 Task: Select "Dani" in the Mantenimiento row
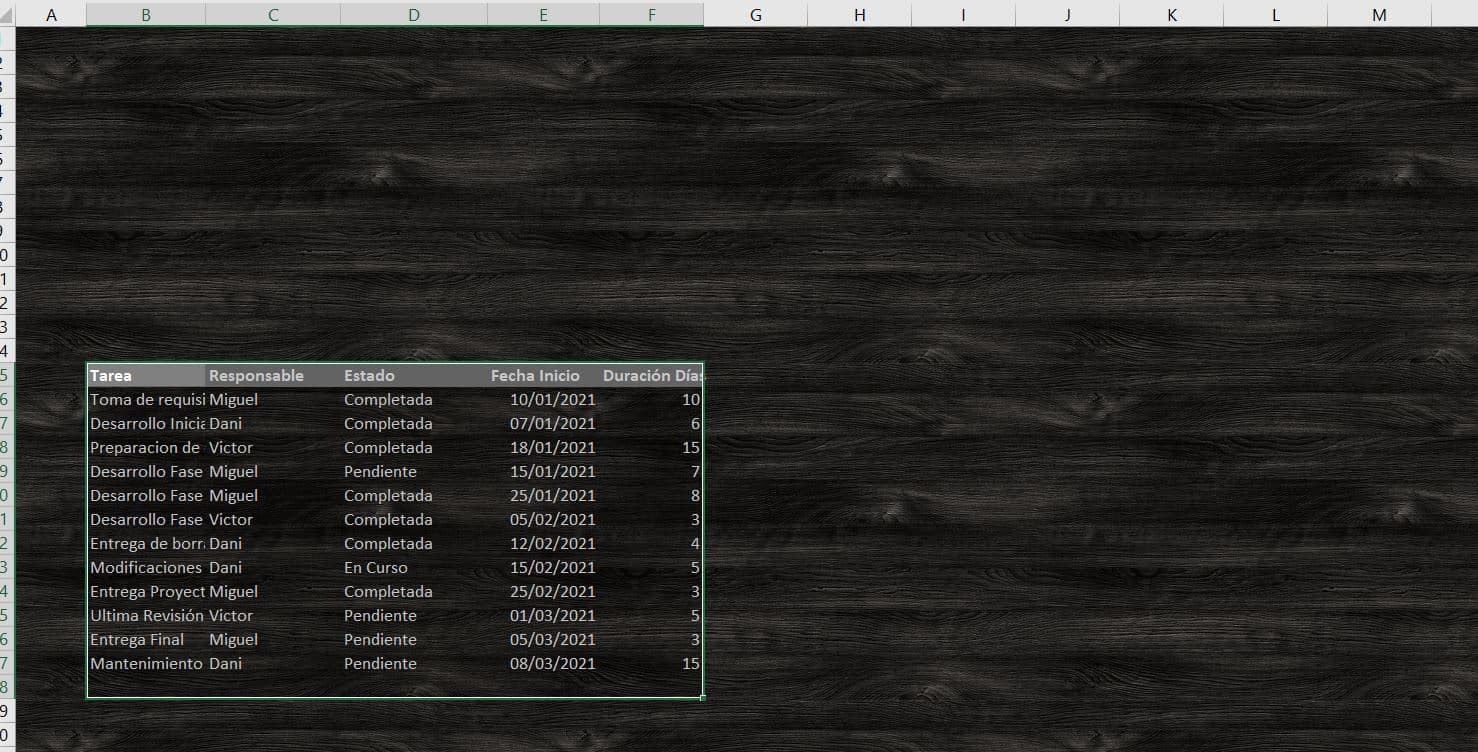273,664
